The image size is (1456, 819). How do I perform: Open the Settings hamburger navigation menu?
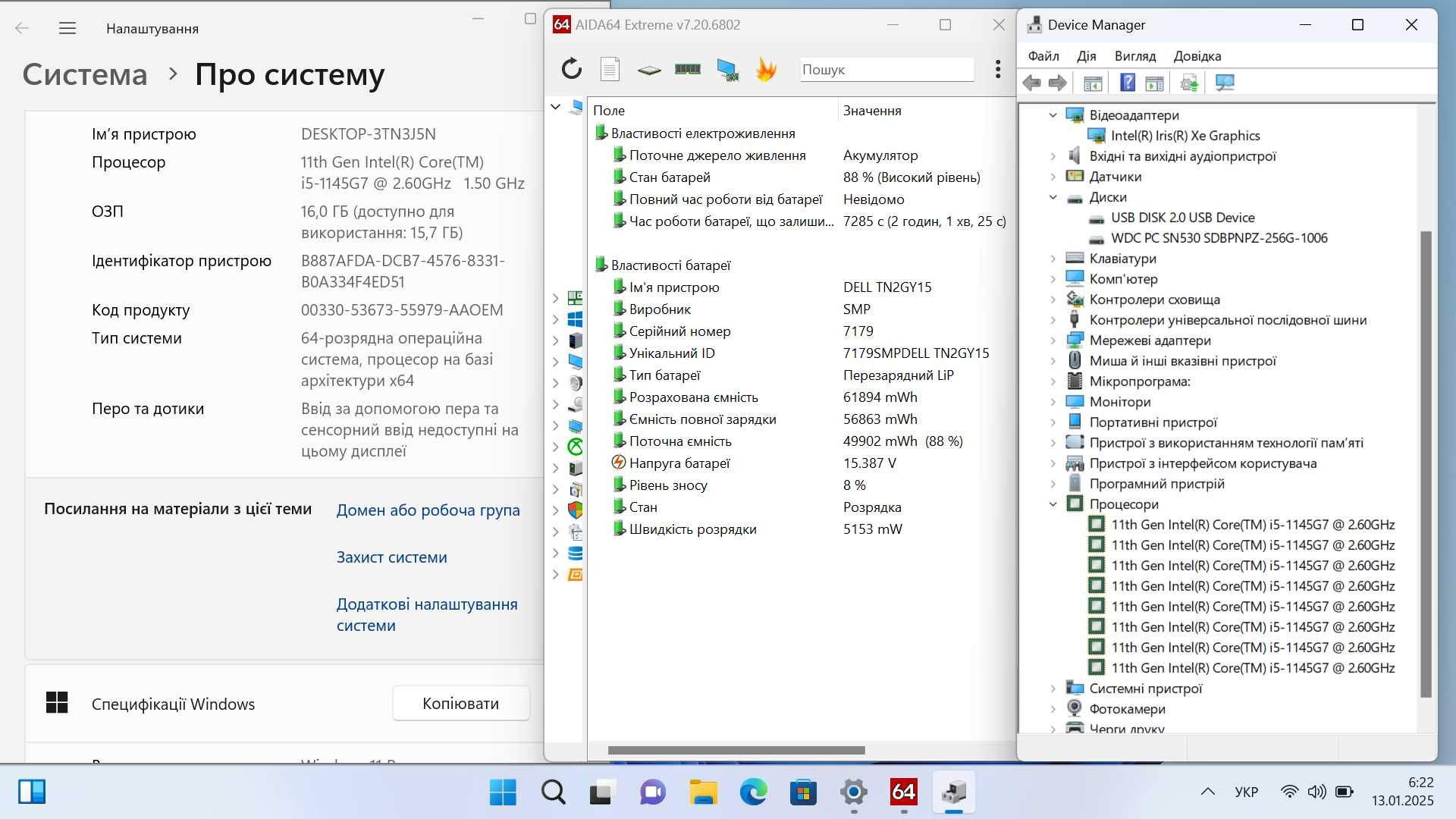[67, 29]
